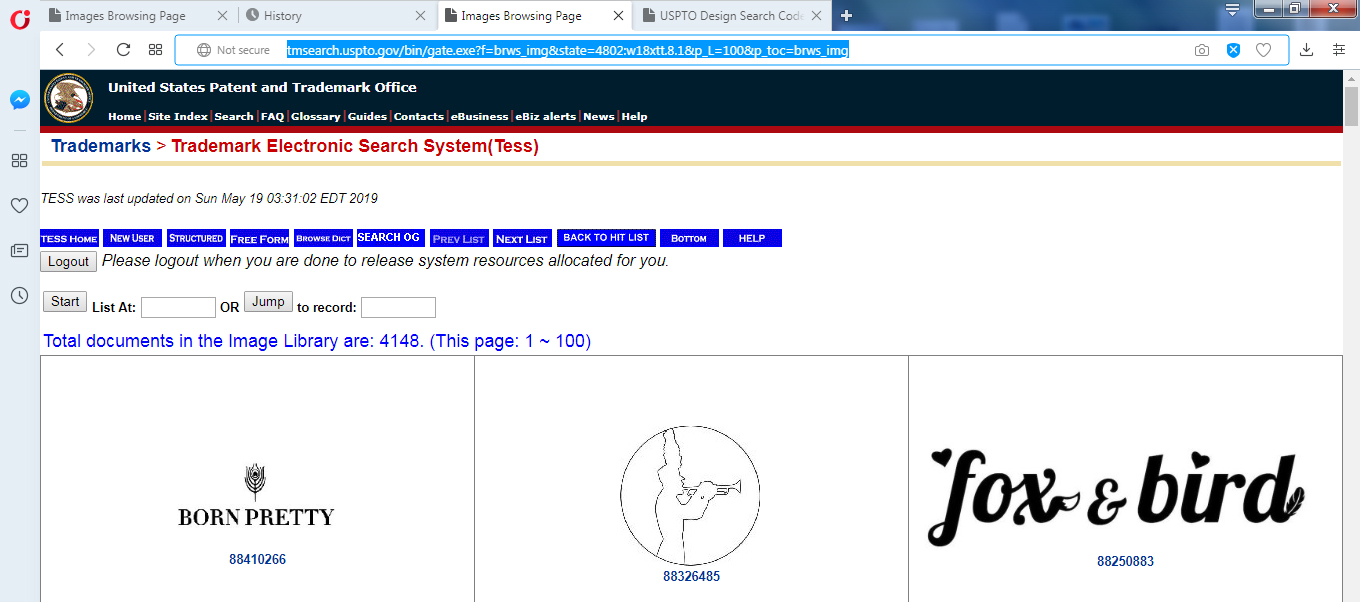
Task: Close the active Images Browsing Page tab
Action: (x=619, y=16)
